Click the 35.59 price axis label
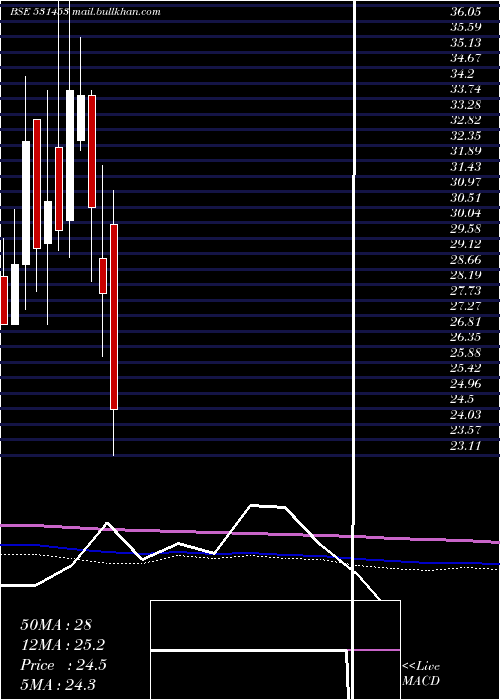This screenshot has height=700, width=500. [x=466, y=27]
